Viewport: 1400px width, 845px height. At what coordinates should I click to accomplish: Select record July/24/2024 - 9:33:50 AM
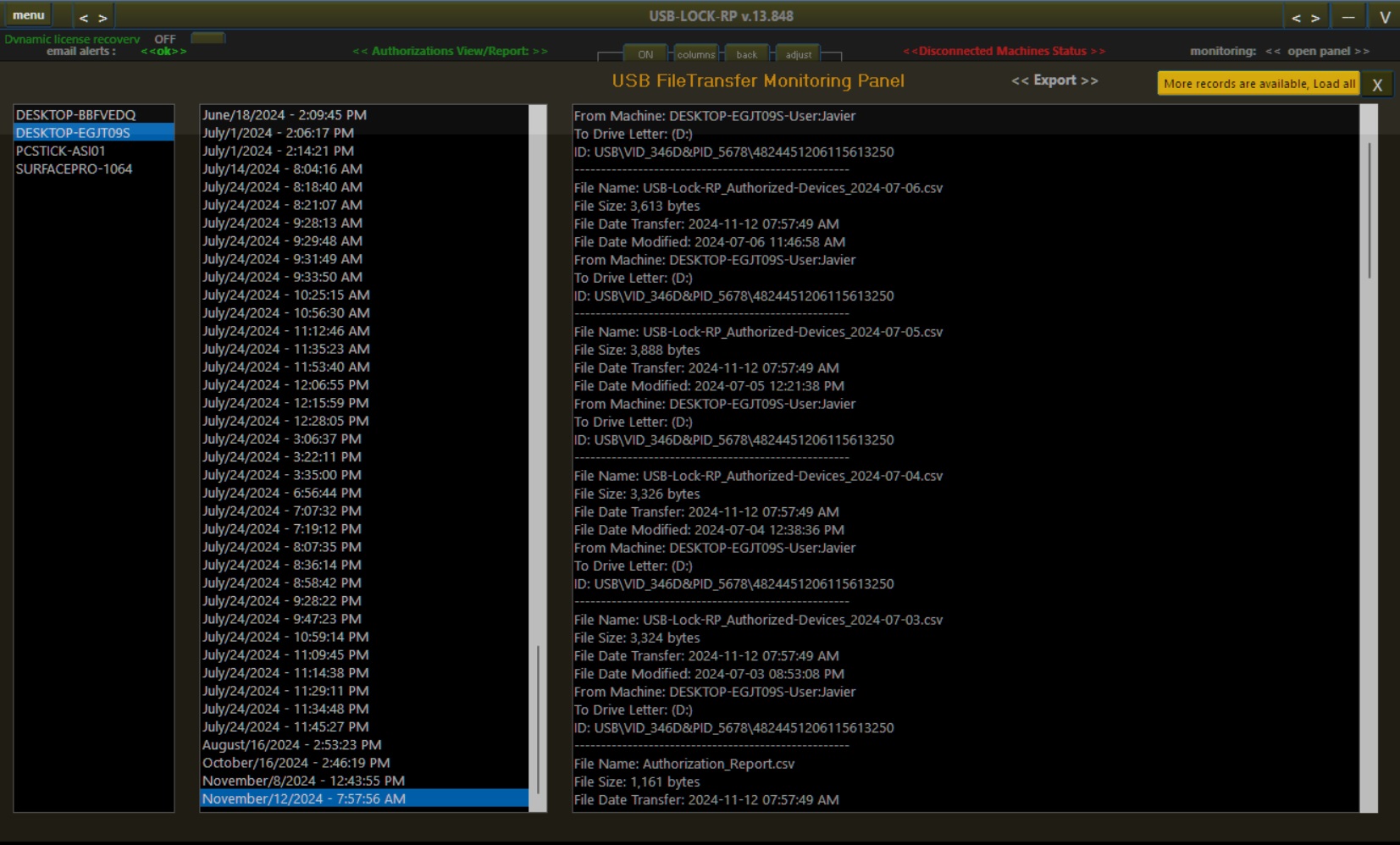[x=364, y=277]
